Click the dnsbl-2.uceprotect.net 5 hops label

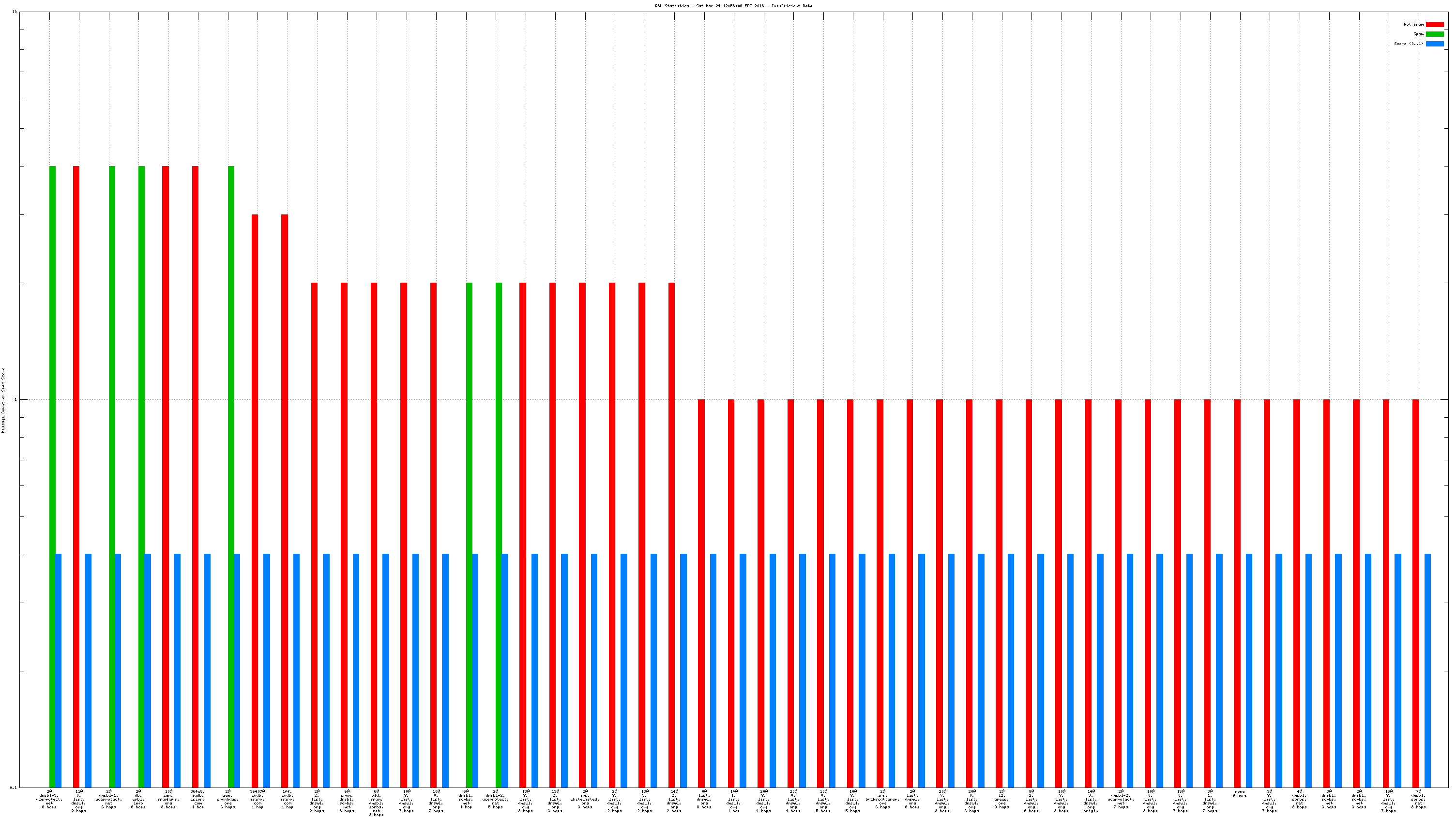click(x=496, y=799)
